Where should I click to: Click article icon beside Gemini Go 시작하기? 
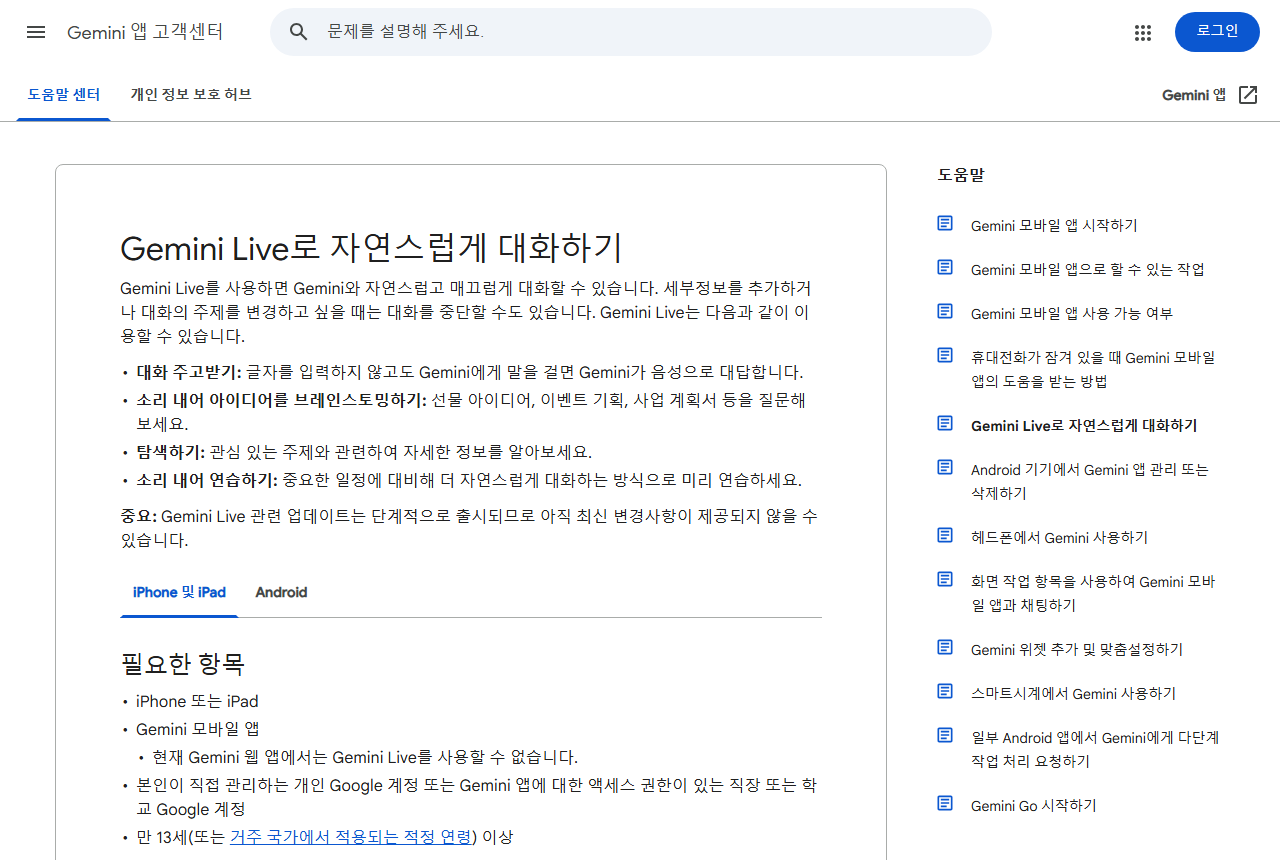[x=945, y=803]
